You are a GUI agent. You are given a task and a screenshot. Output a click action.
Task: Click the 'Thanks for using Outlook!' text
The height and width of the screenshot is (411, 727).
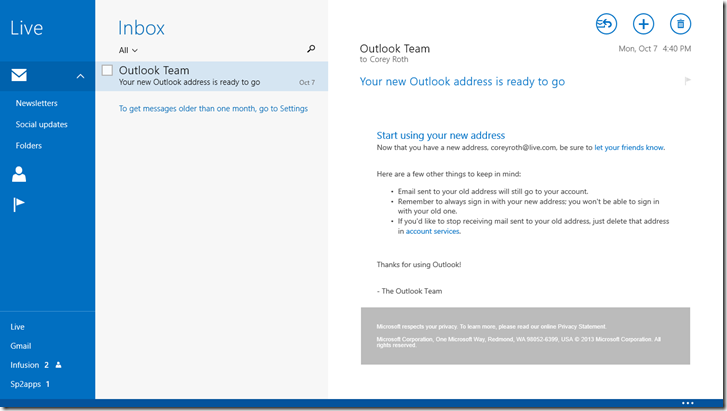pyautogui.click(x=419, y=264)
